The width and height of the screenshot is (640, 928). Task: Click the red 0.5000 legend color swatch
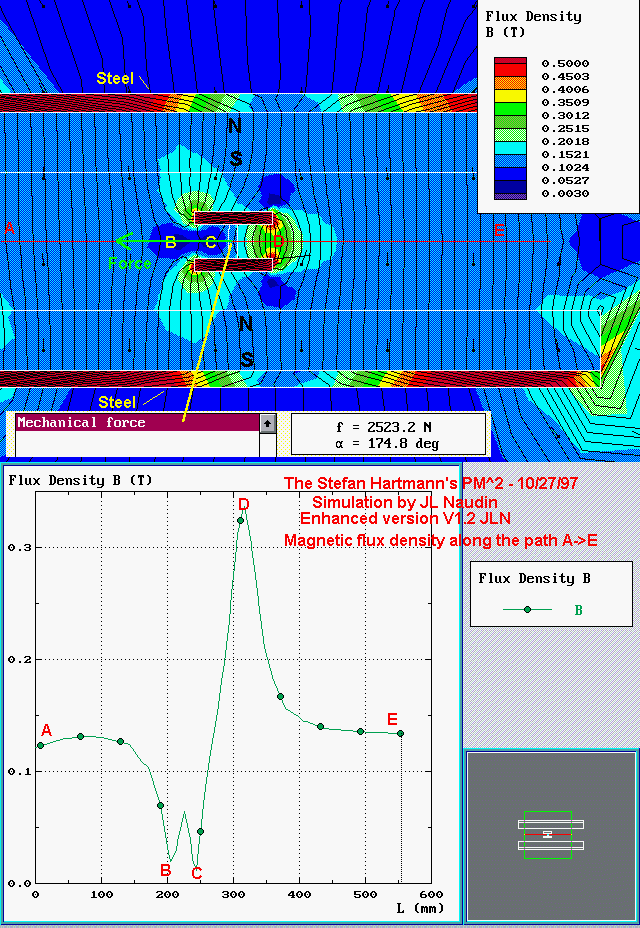pos(510,64)
